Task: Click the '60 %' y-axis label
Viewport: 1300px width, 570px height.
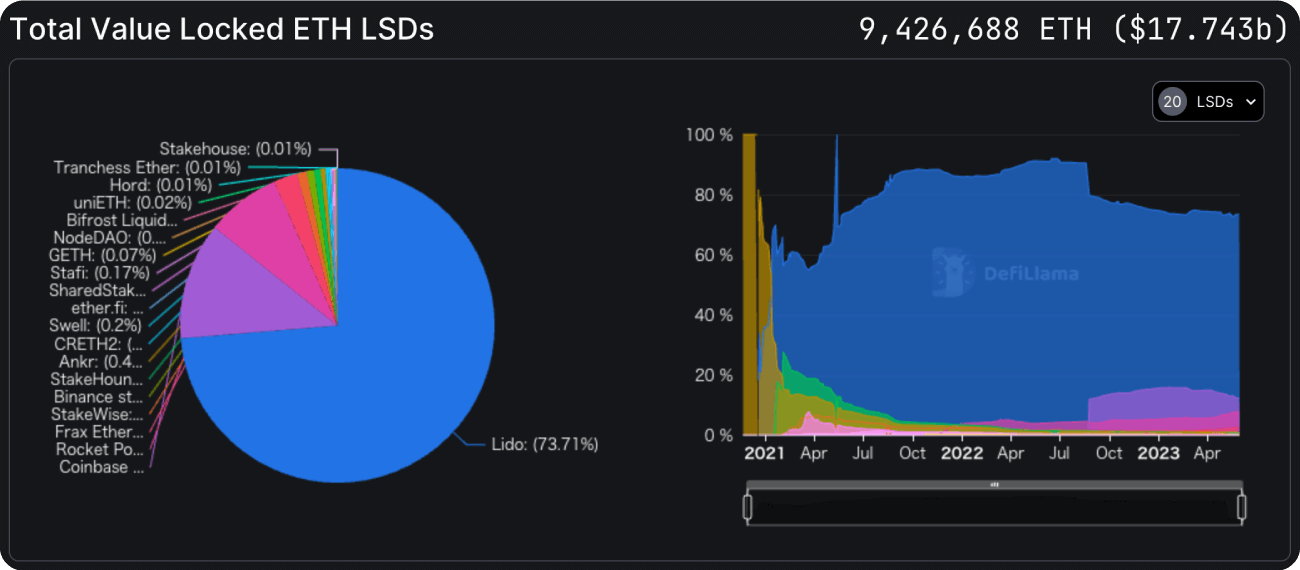Action: pos(714,255)
